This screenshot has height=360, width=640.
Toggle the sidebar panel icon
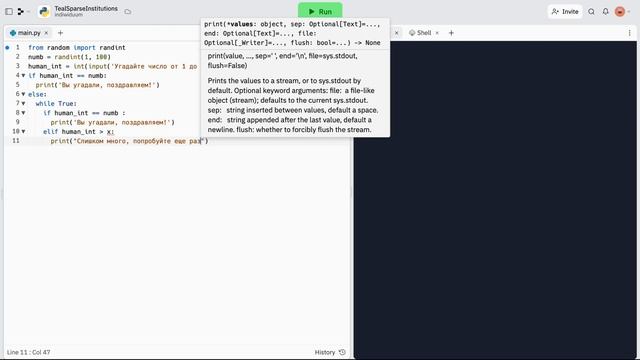click(x=9, y=12)
